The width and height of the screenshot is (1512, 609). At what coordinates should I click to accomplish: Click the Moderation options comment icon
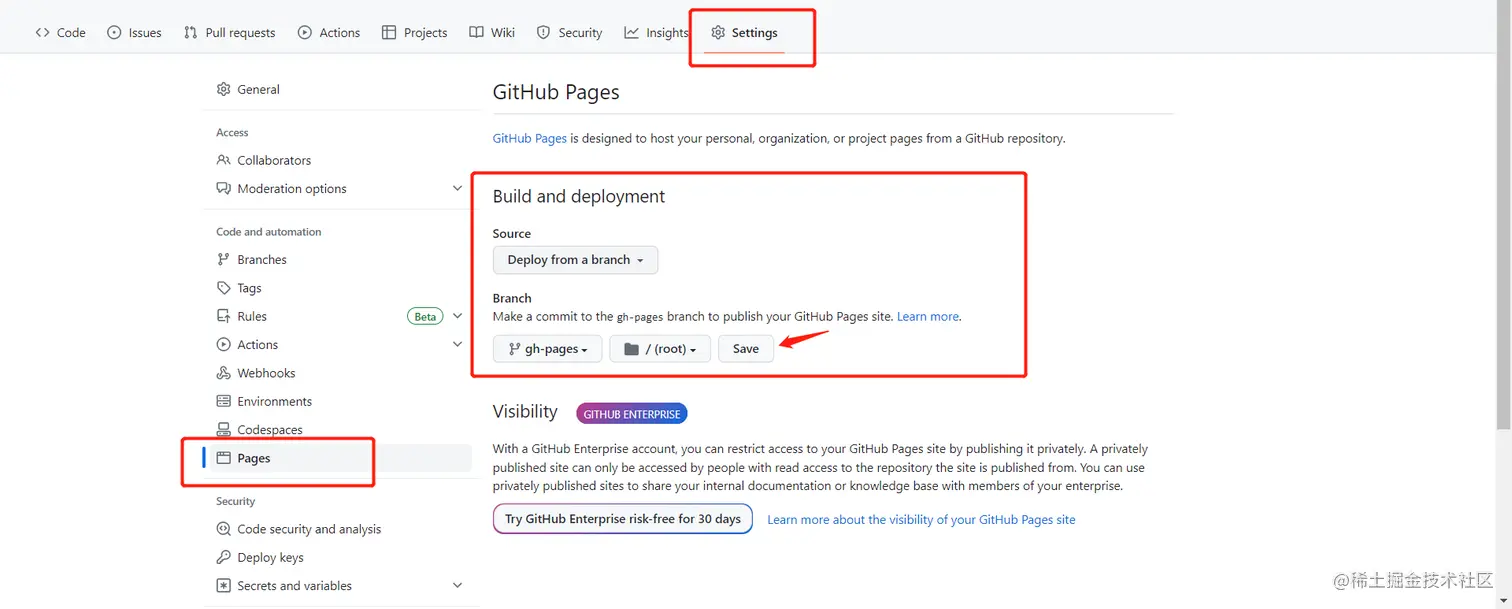tap(224, 188)
